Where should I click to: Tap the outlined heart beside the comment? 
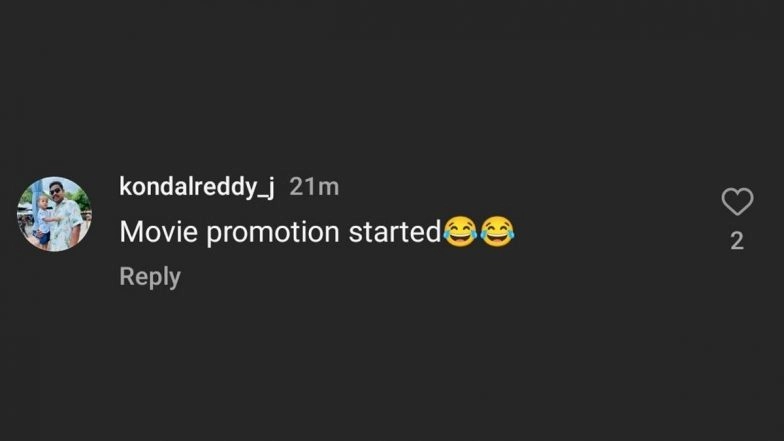pyautogui.click(x=737, y=202)
